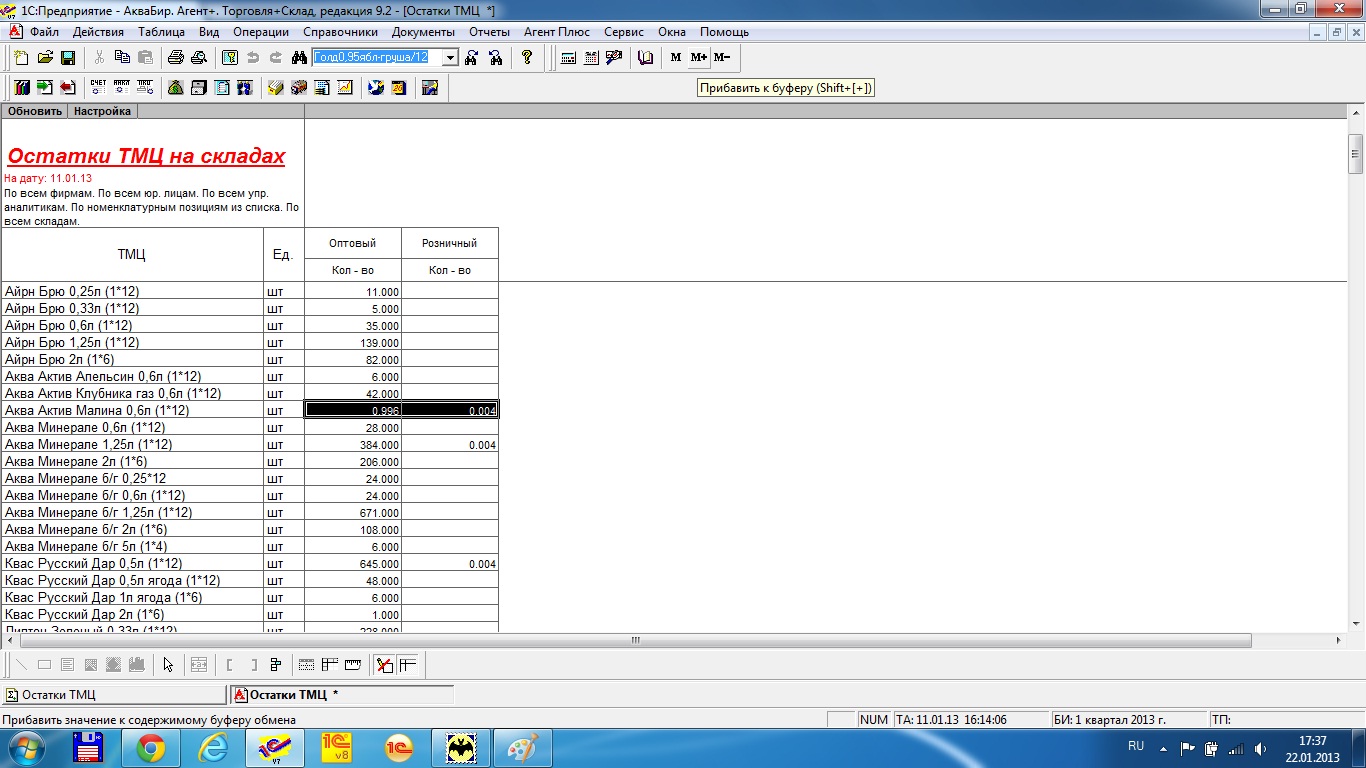
Task: Open the two-people contractors icon
Action: (245, 88)
